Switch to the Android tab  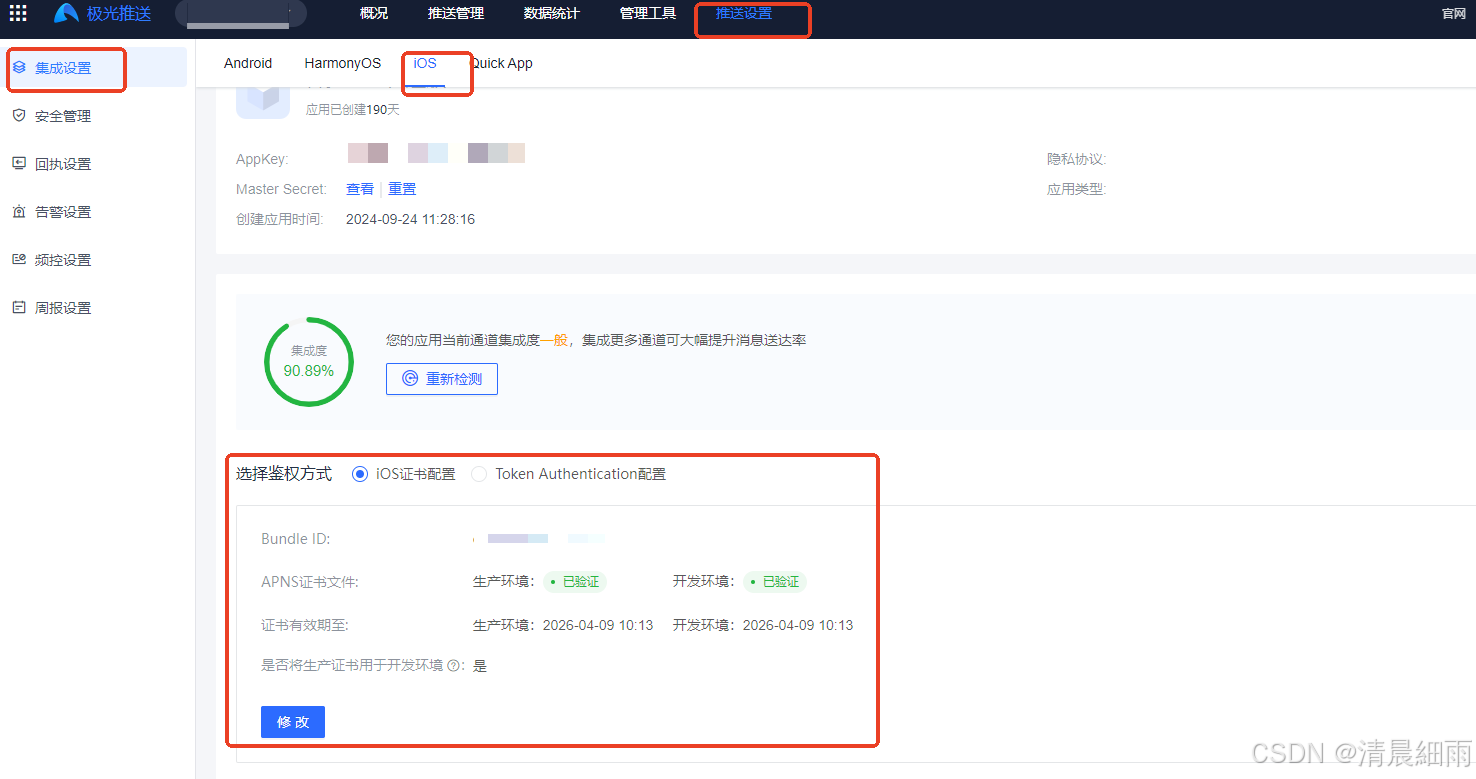coord(248,63)
